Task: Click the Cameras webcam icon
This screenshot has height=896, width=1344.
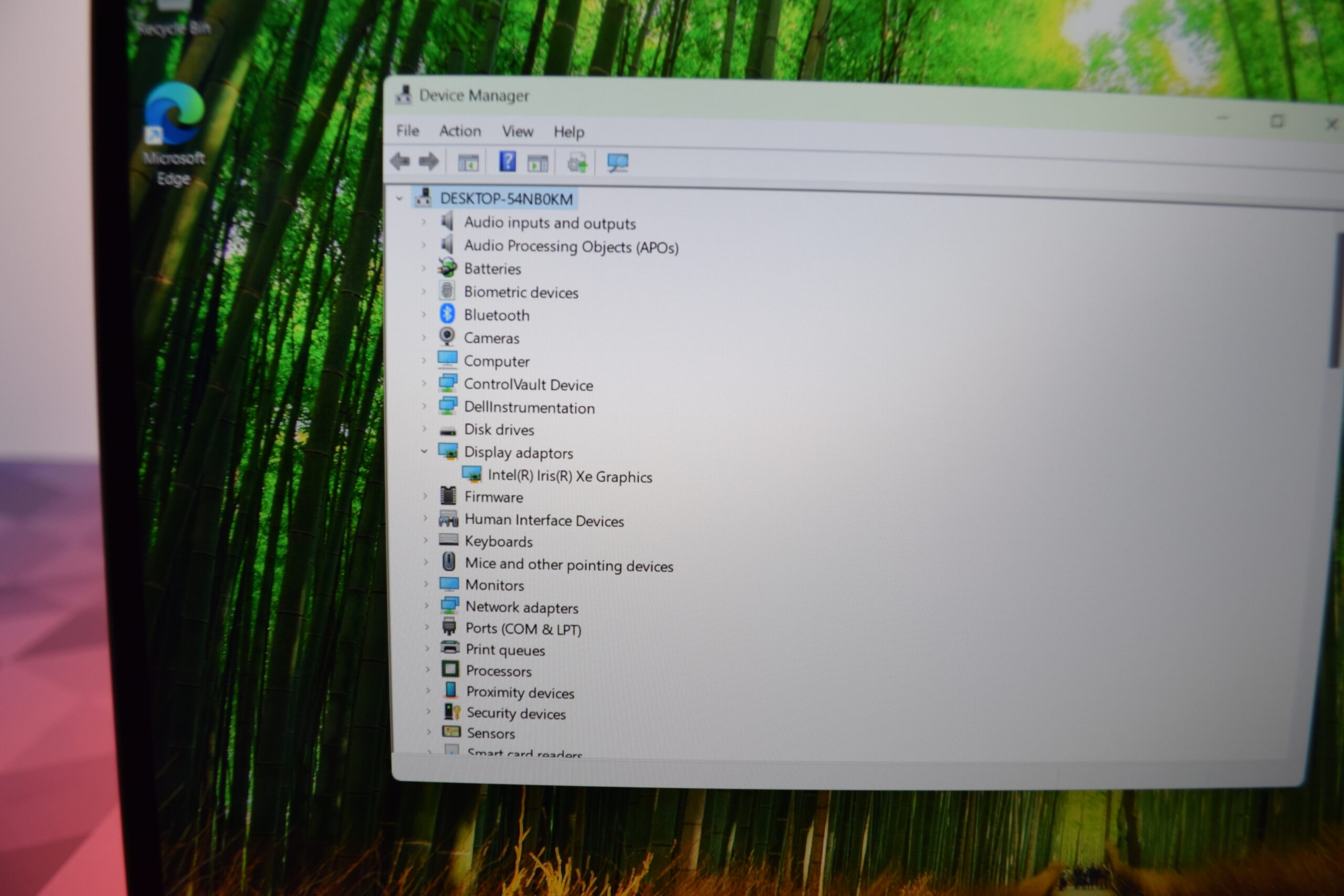Action: [447, 336]
